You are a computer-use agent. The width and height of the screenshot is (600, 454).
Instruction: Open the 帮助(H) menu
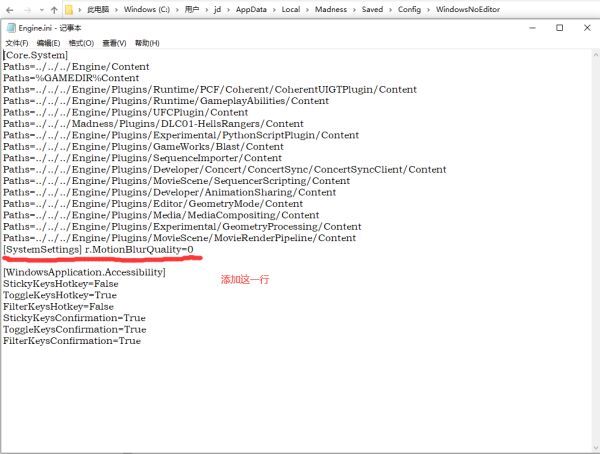[x=146, y=44]
